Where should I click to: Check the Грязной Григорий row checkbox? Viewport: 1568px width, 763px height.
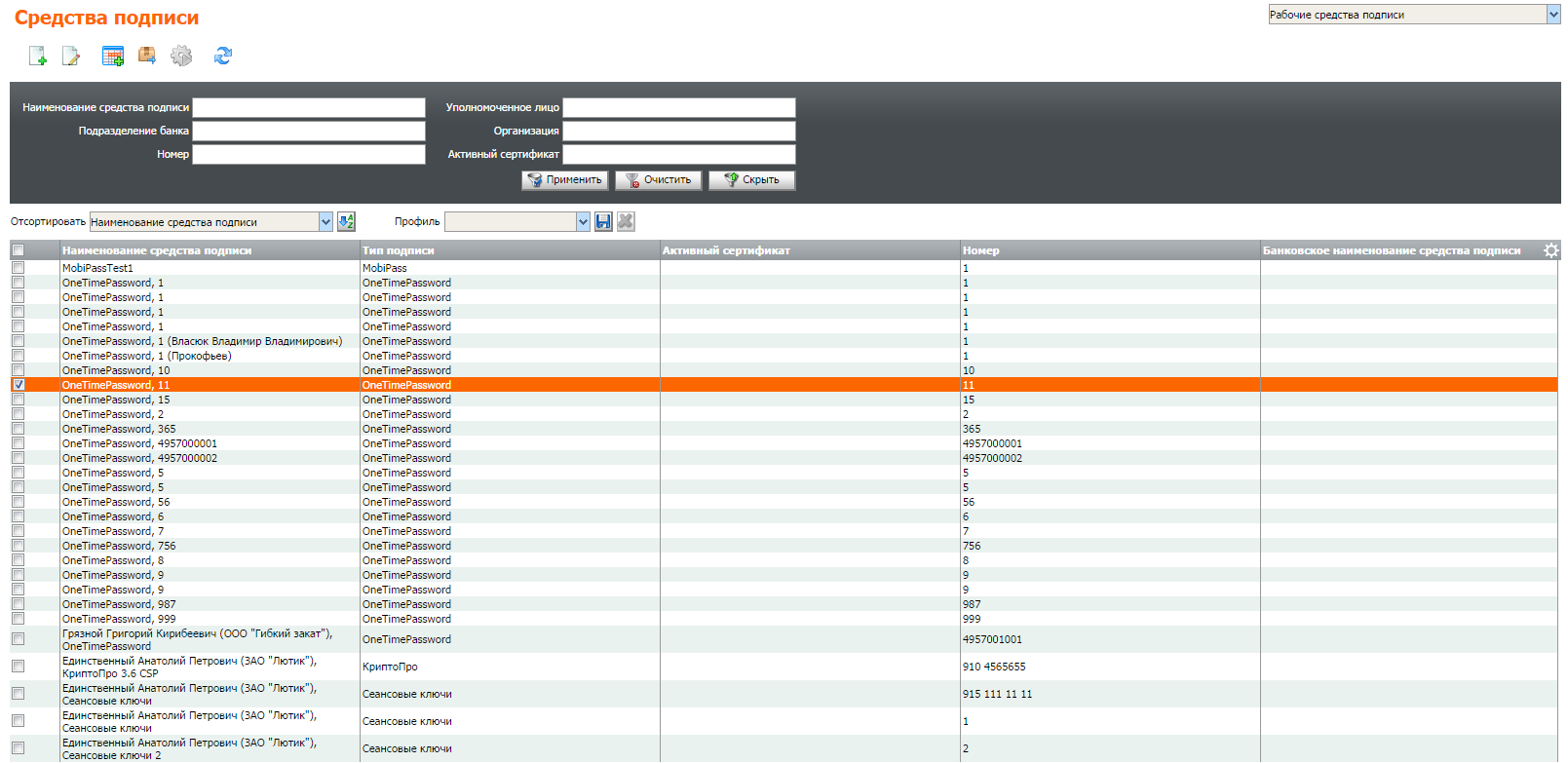tap(18, 639)
